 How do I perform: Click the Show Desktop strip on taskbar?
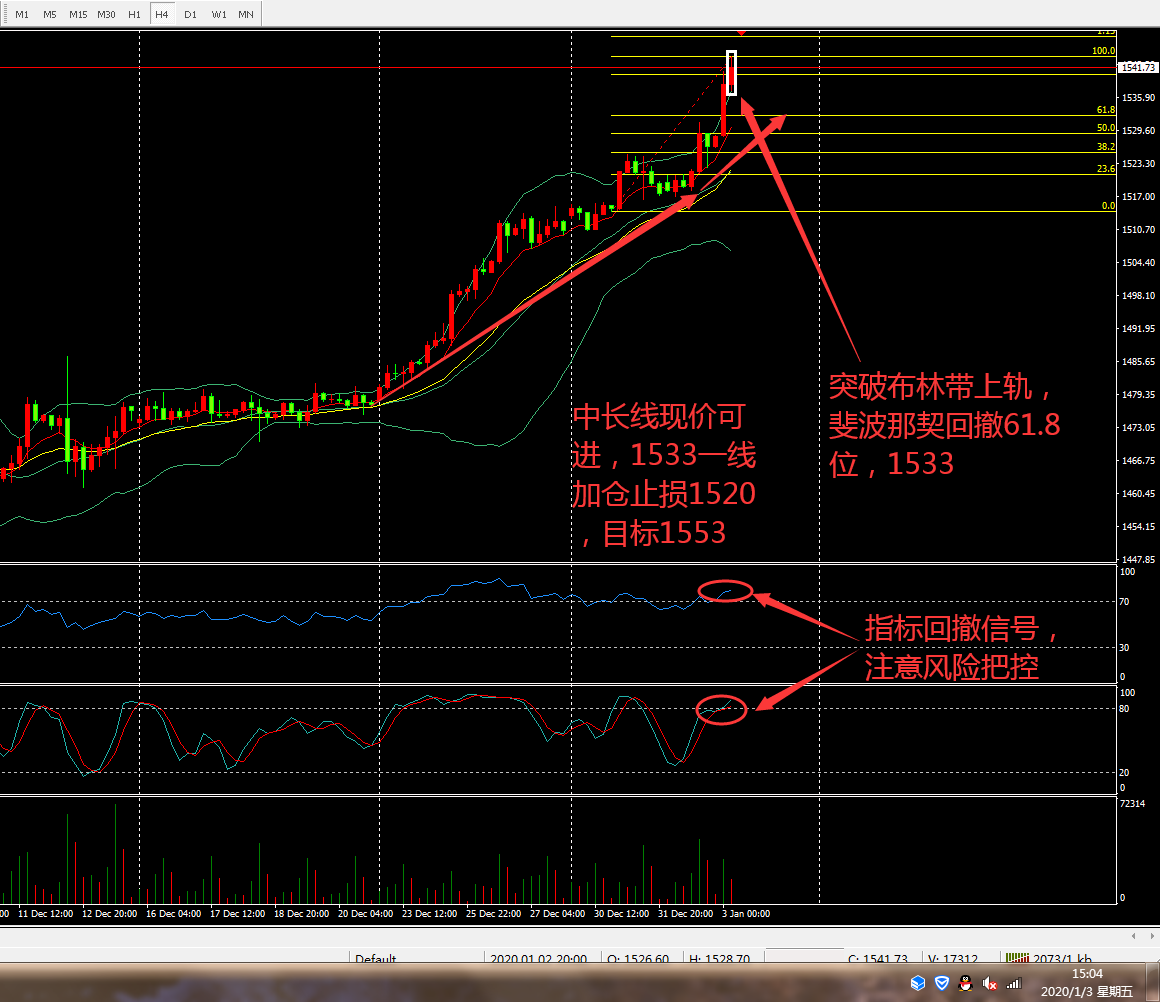1154,983
